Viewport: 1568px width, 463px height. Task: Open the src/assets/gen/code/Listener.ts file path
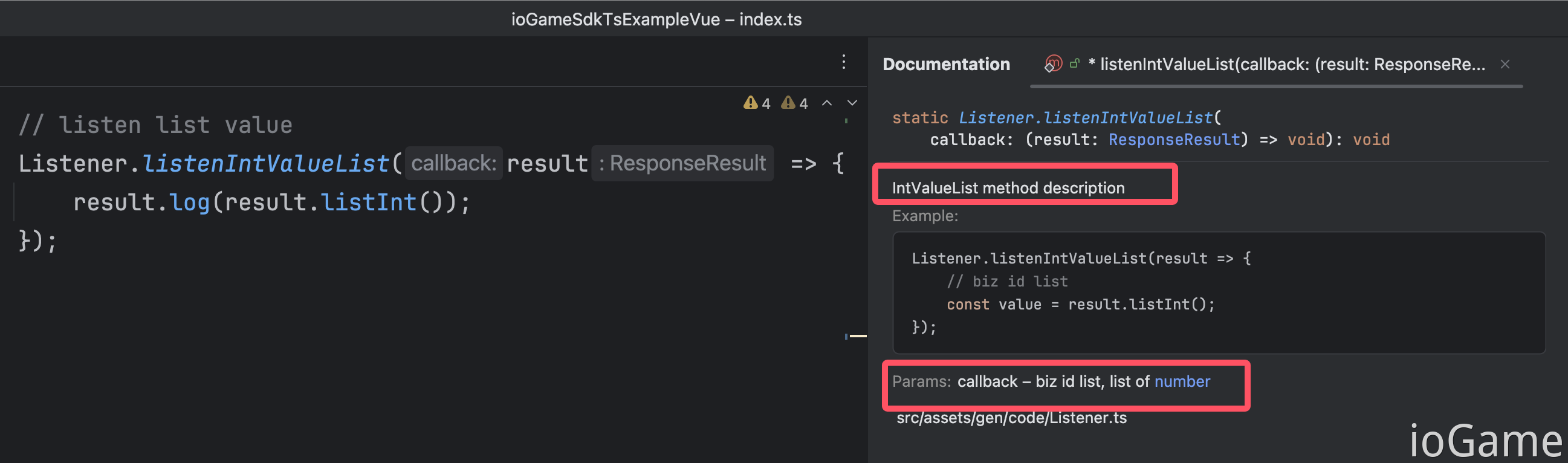point(1011,418)
